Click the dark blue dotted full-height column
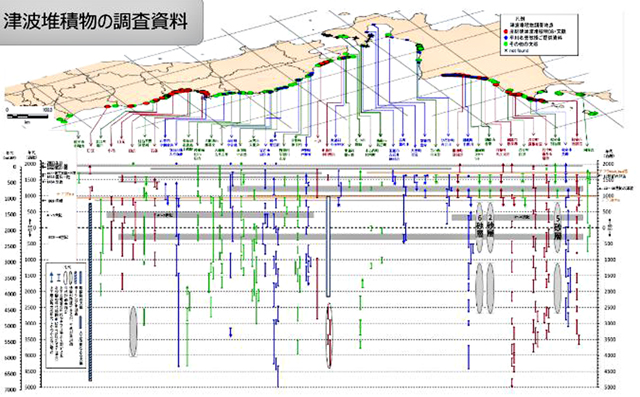This screenshot has width=640, height=397. coord(90,292)
